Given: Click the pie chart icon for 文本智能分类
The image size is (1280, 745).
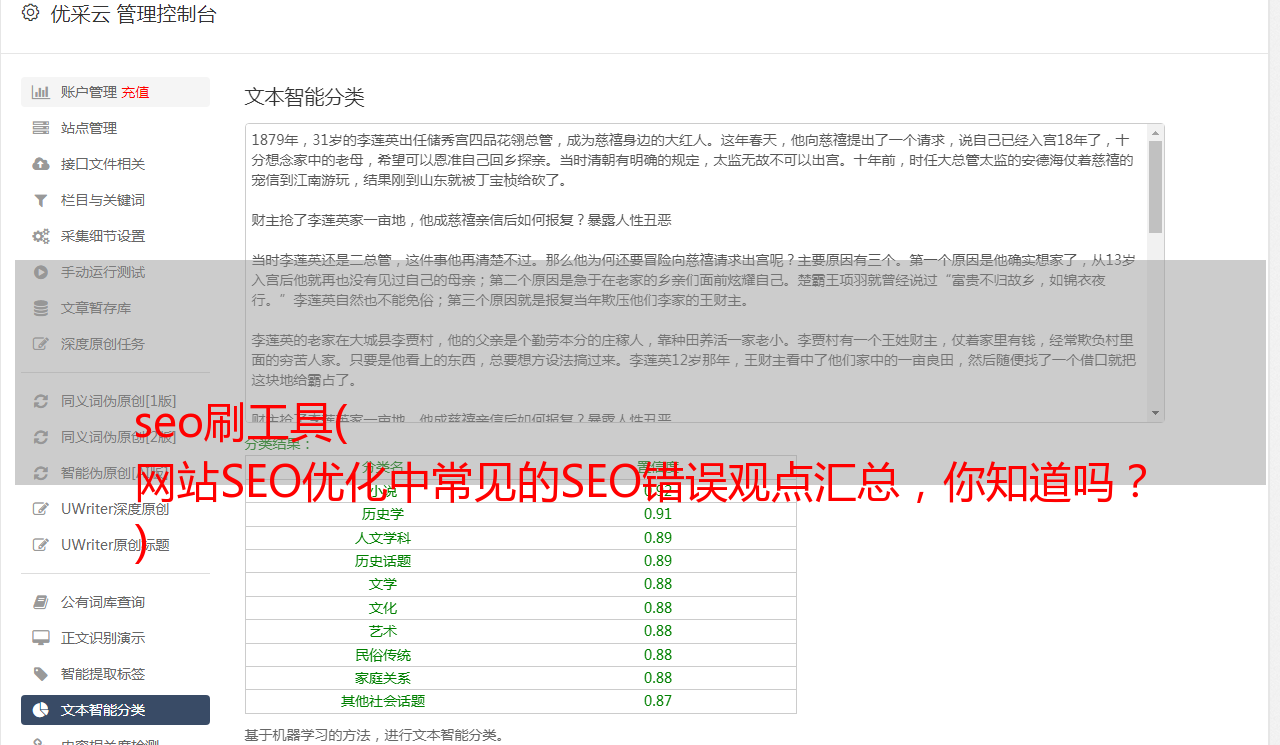Looking at the screenshot, I should [x=41, y=710].
